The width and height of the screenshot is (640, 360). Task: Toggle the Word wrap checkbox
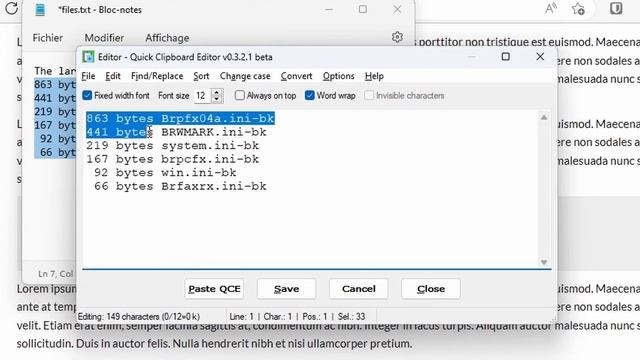click(310, 96)
